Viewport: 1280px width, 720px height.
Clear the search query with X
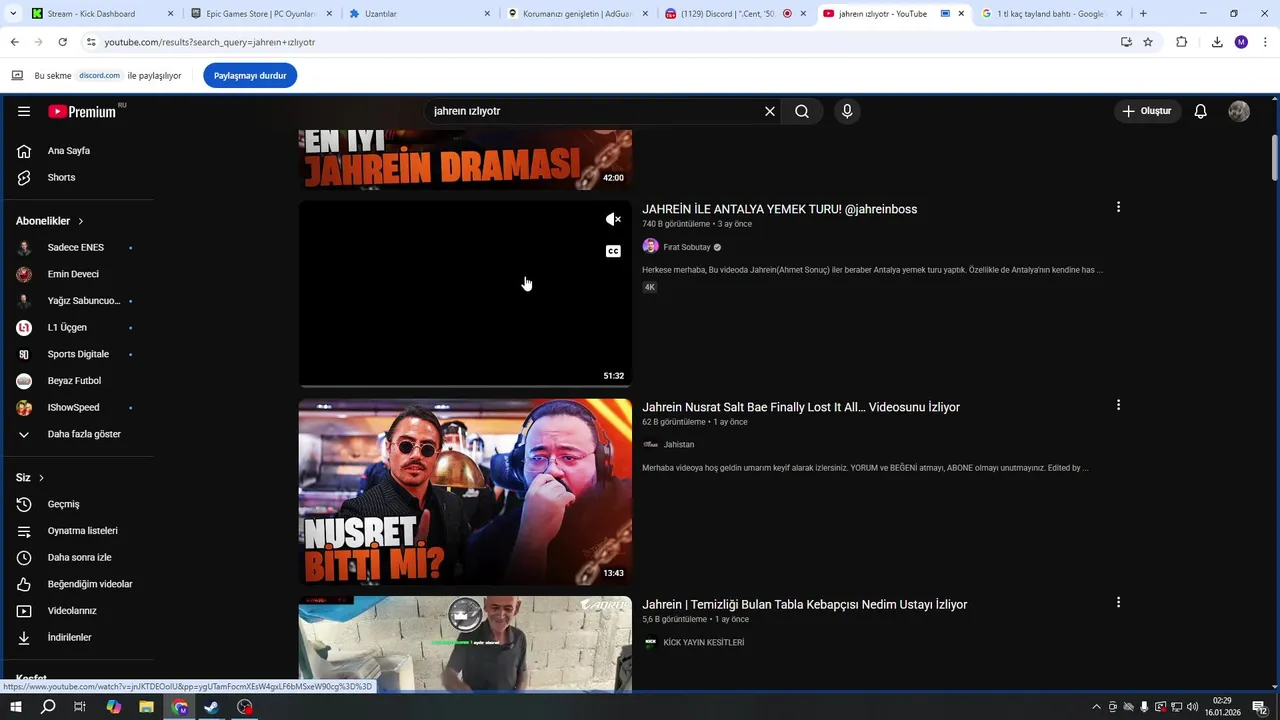coord(770,111)
